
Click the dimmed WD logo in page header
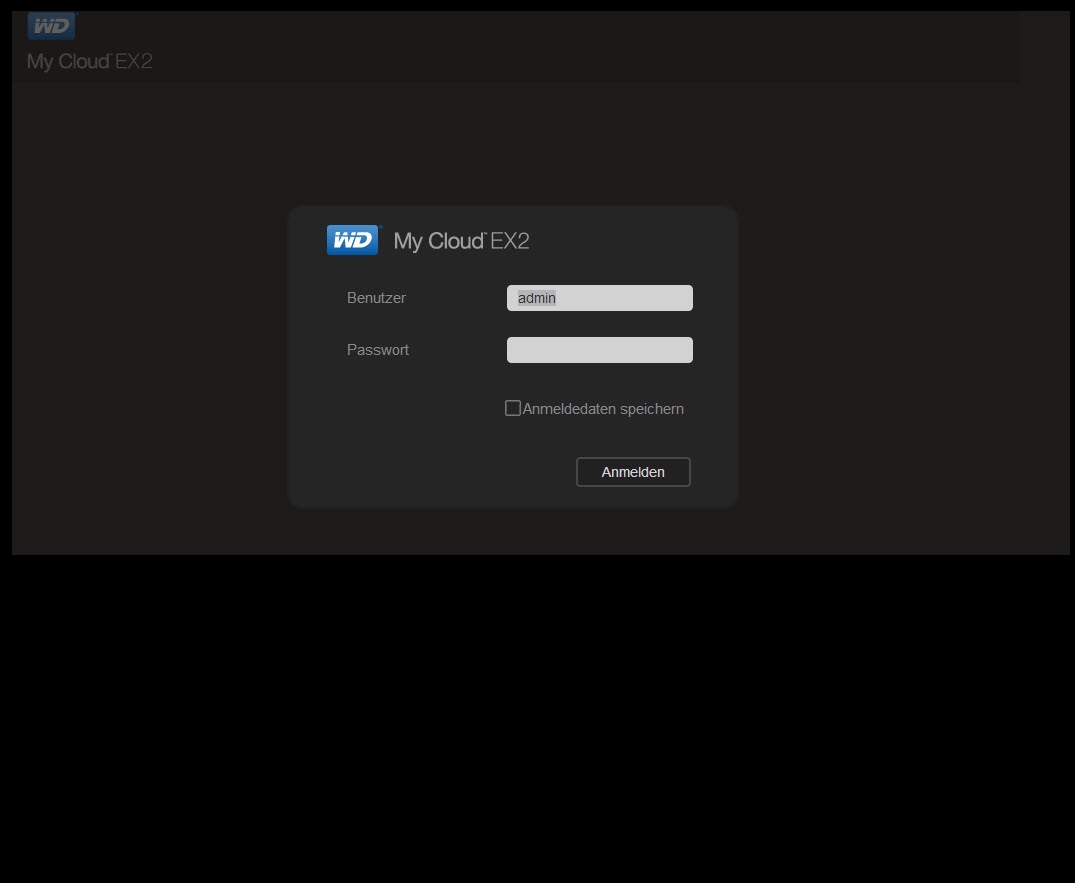tap(51, 26)
